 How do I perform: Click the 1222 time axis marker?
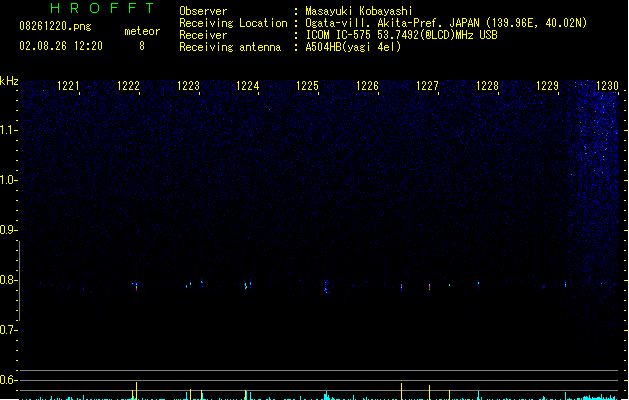pyautogui.click(x=128, y=86)
